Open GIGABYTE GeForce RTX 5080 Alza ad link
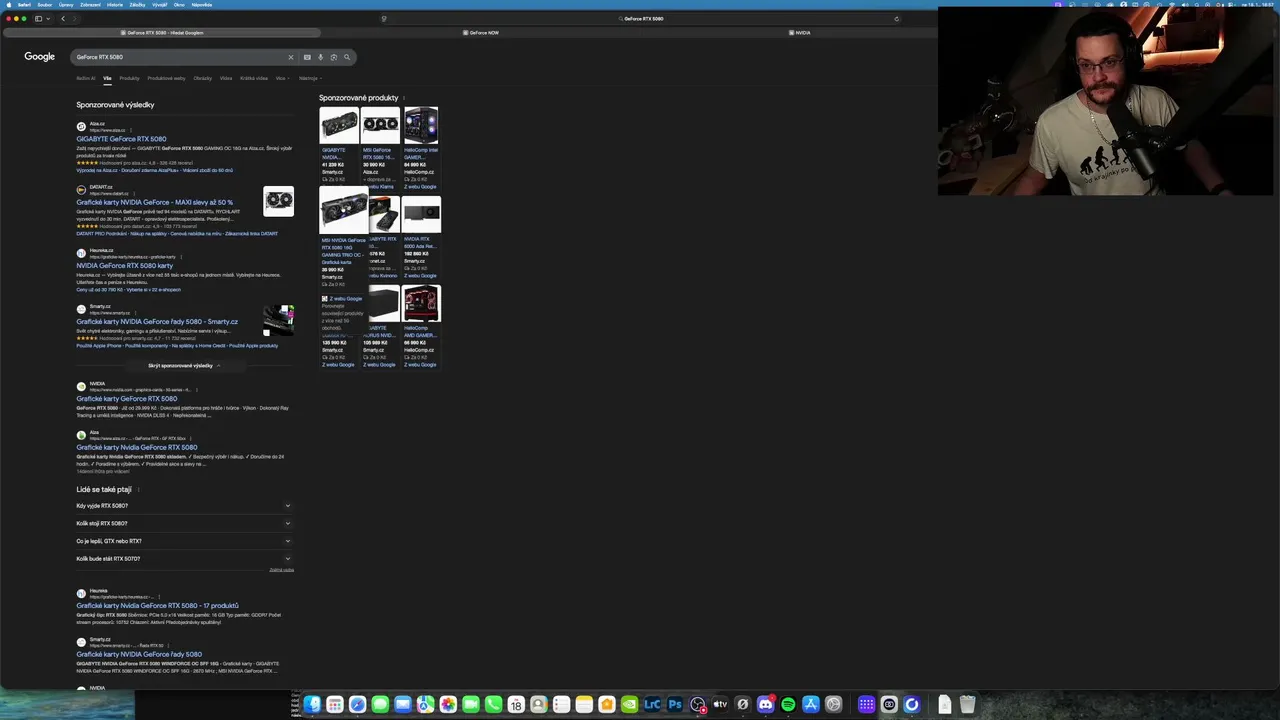The width and height of the screenshot is (1280, 720). [121, 139]
